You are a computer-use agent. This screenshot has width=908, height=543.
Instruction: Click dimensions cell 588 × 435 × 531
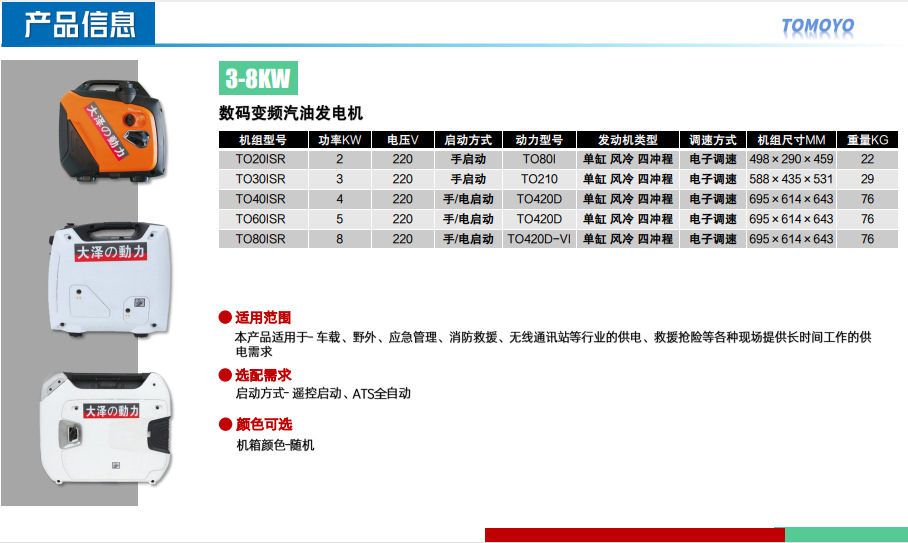(x=791, y=179)
